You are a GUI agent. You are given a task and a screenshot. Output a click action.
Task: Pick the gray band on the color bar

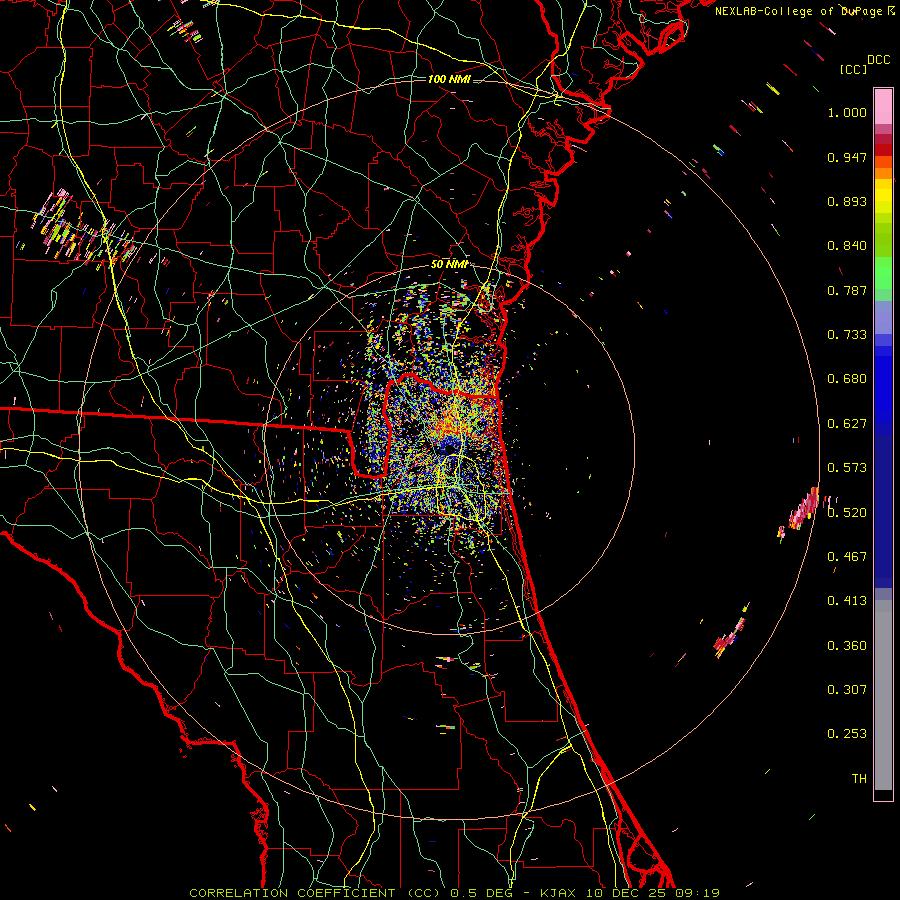click(x=883, y=697)
